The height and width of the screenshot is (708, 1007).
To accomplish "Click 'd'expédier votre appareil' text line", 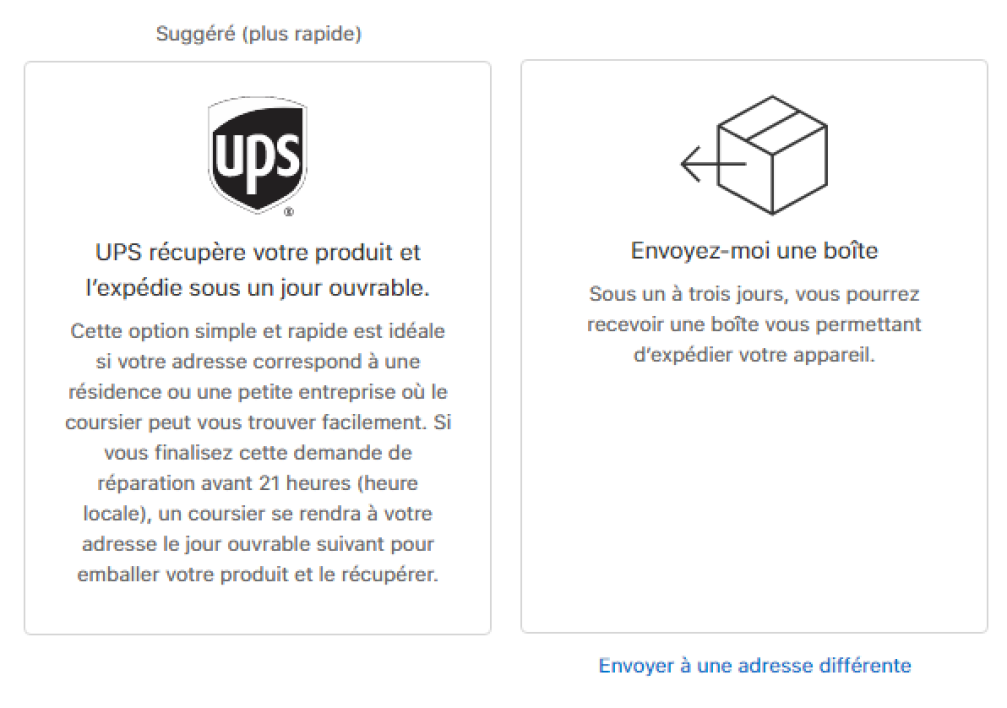I will (754, 355).
